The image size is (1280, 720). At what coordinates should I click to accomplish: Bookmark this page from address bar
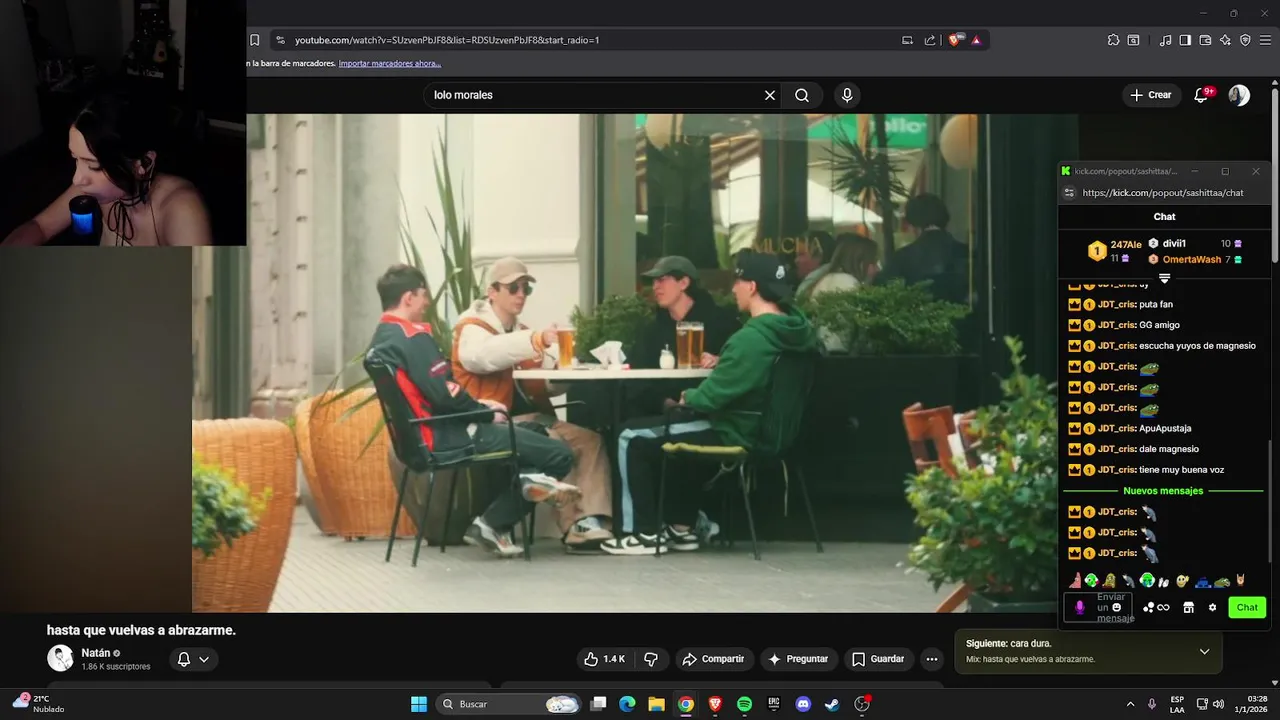(x=255, y=40)
